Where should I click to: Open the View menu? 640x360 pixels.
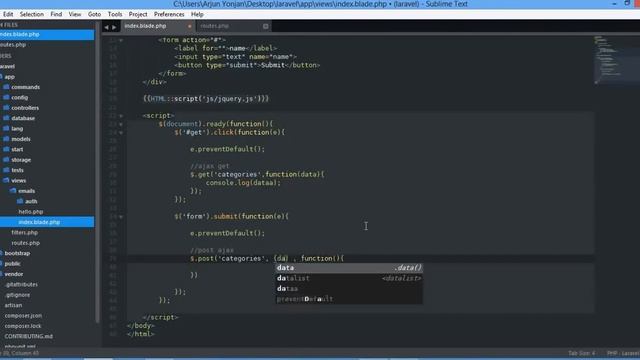pyautogui.click(x=75, y=14)
